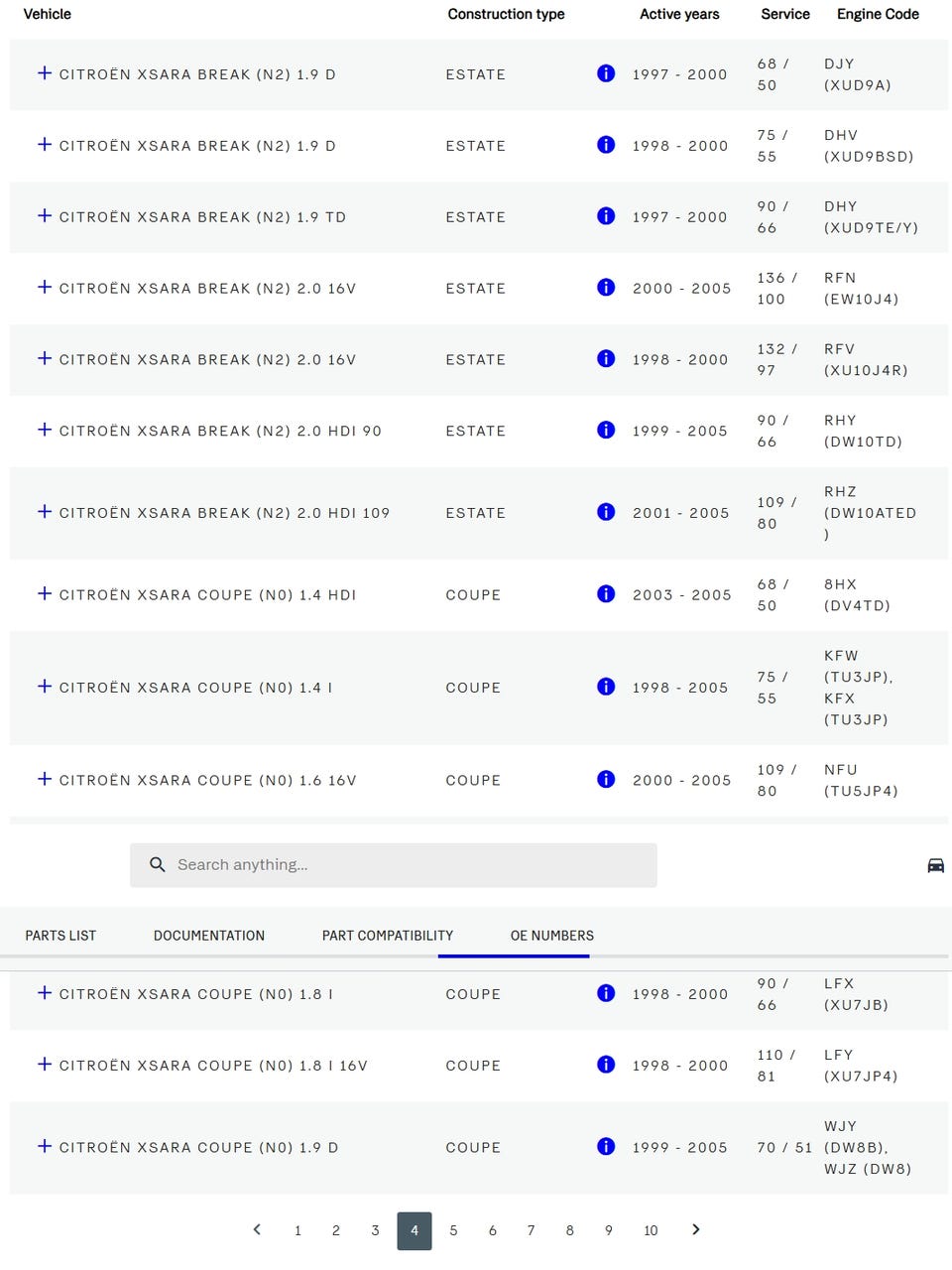Viewport: 952px width, 1270px height.
Task: Jump to page 2
Action: [336, 1230]
